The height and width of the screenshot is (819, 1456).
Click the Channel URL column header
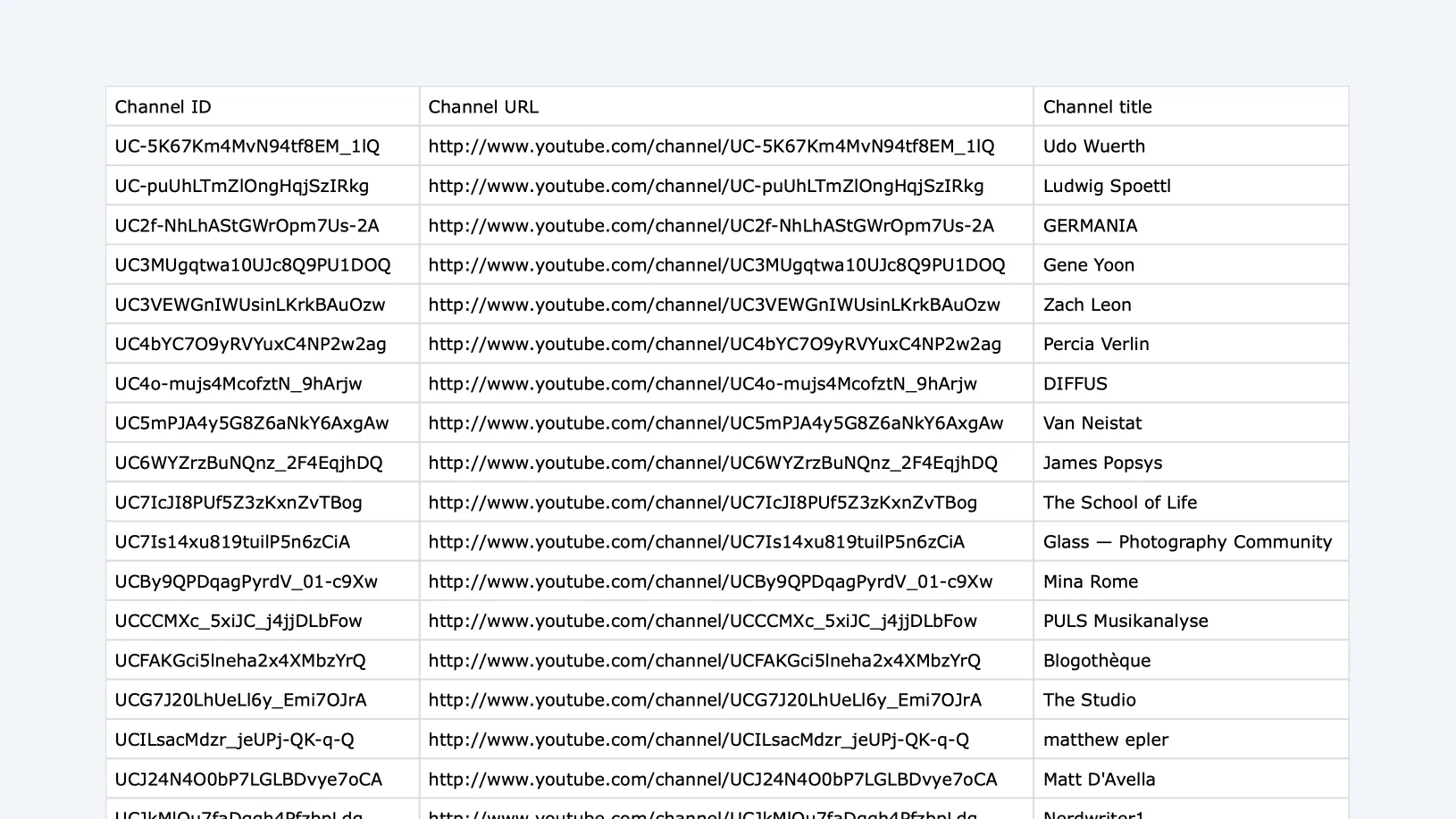coord(483,106)
